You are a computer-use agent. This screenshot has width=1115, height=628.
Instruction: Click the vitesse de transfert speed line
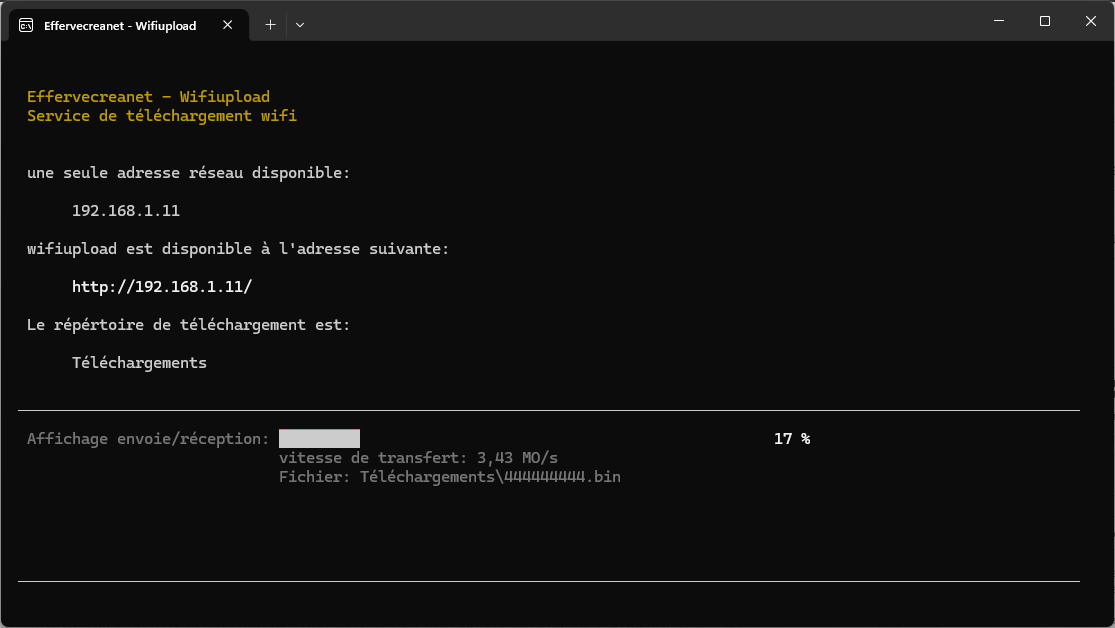[418, 458]
